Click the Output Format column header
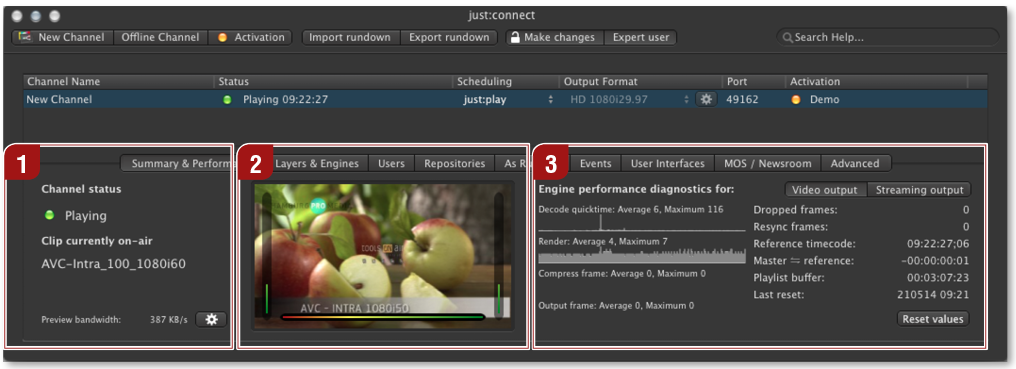This screenshot has height=369, width=1016. pos(640,82)
